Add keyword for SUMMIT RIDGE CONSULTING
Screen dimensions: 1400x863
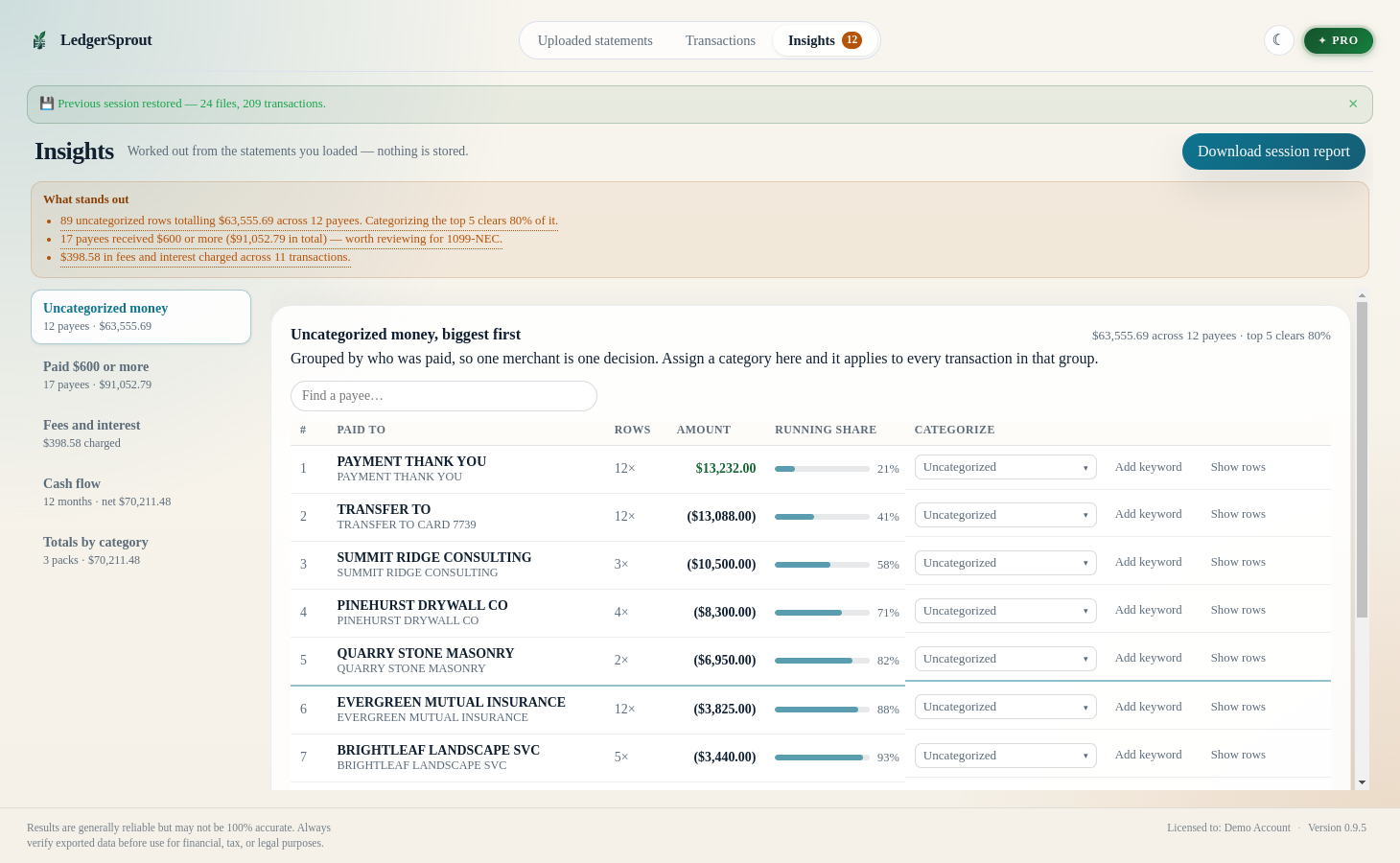1148,562
